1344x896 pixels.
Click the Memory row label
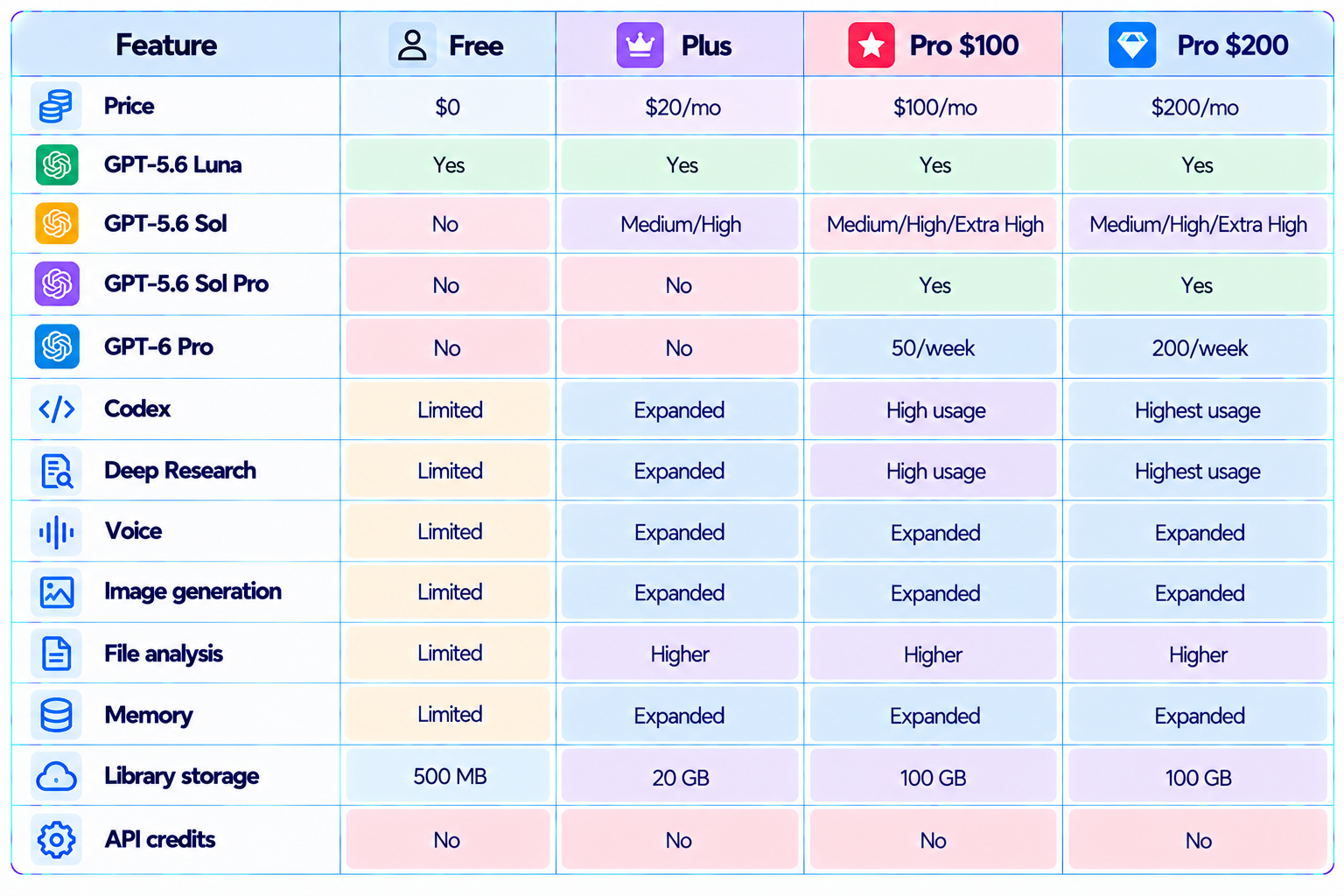[x=148, y=715]
